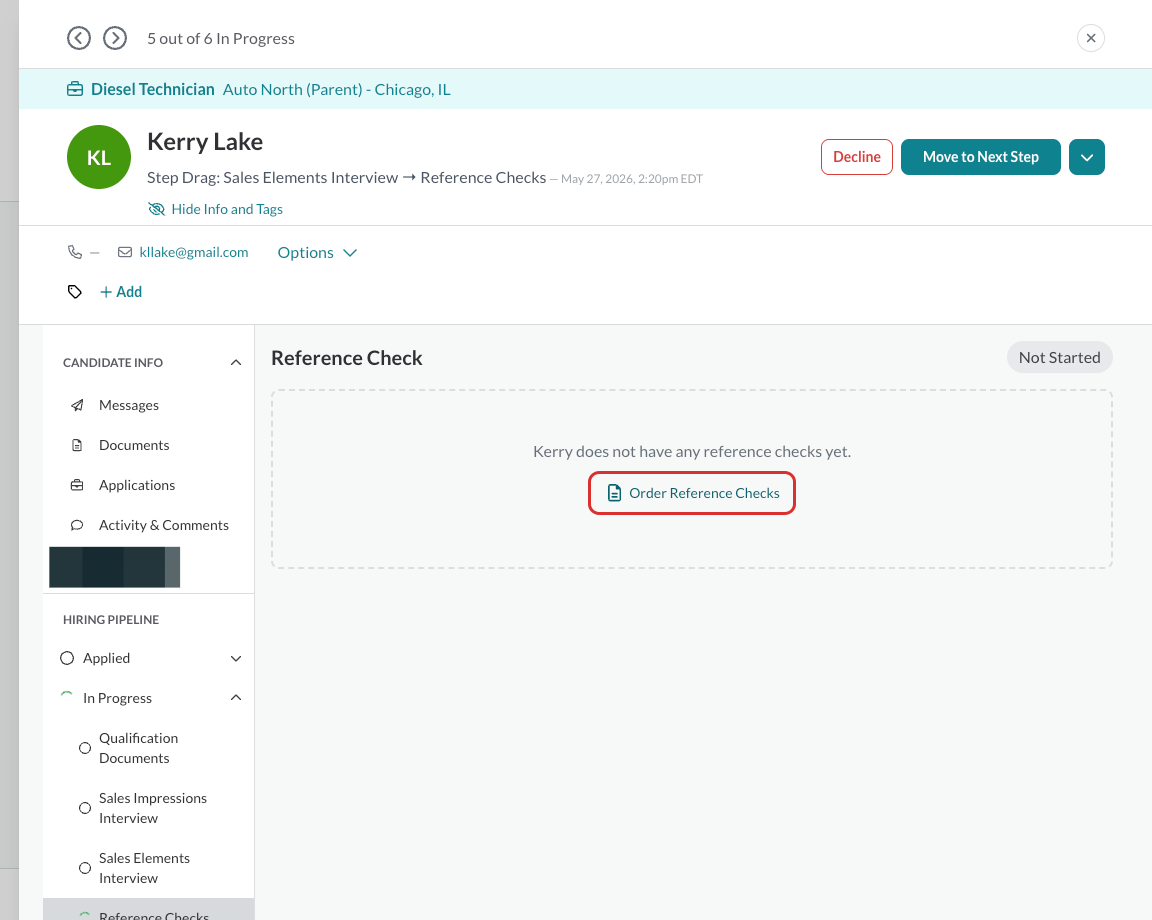Click Order Reference Checks button

tap(692, 493)
